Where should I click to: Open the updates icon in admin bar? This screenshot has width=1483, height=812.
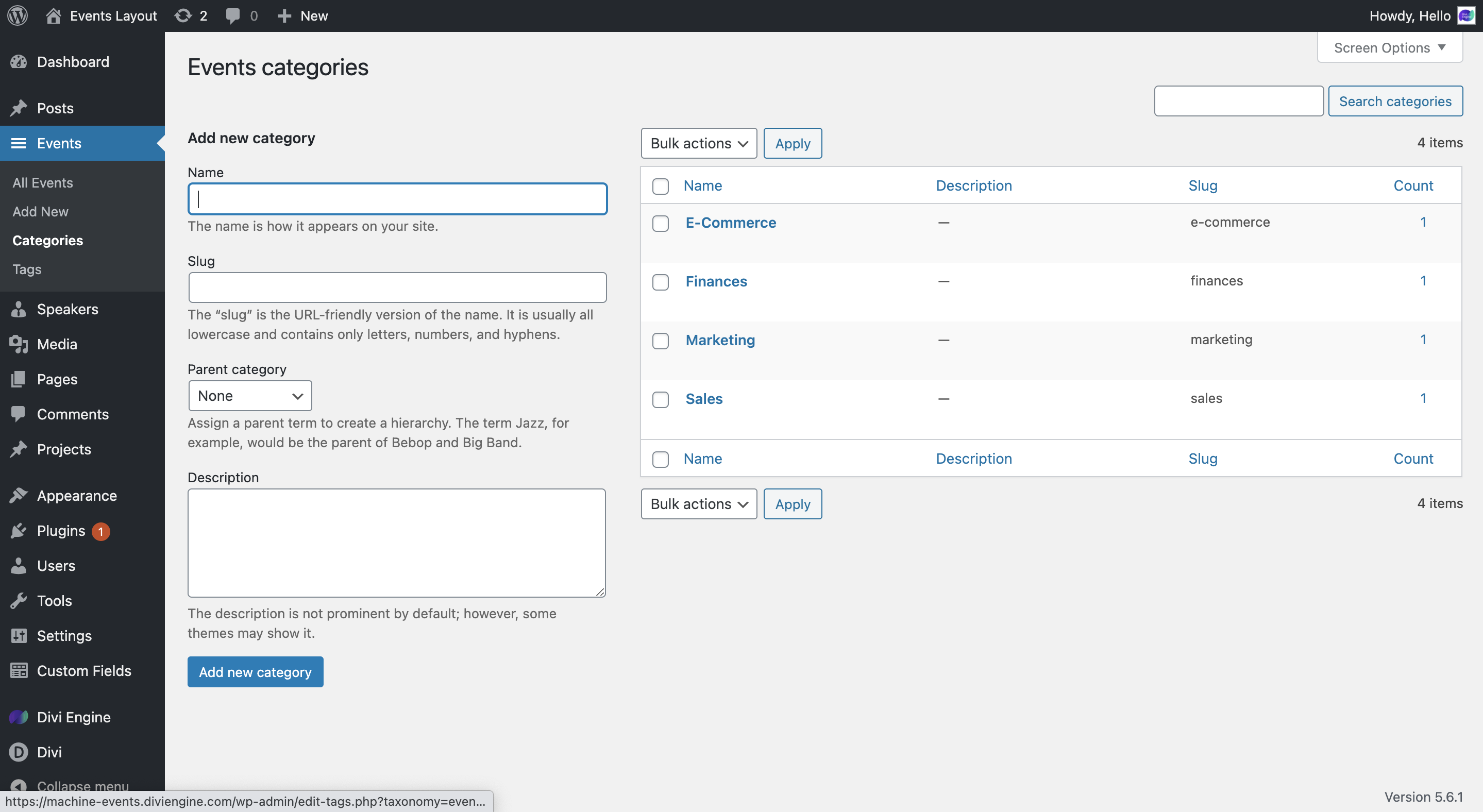(x=183, y=15)
